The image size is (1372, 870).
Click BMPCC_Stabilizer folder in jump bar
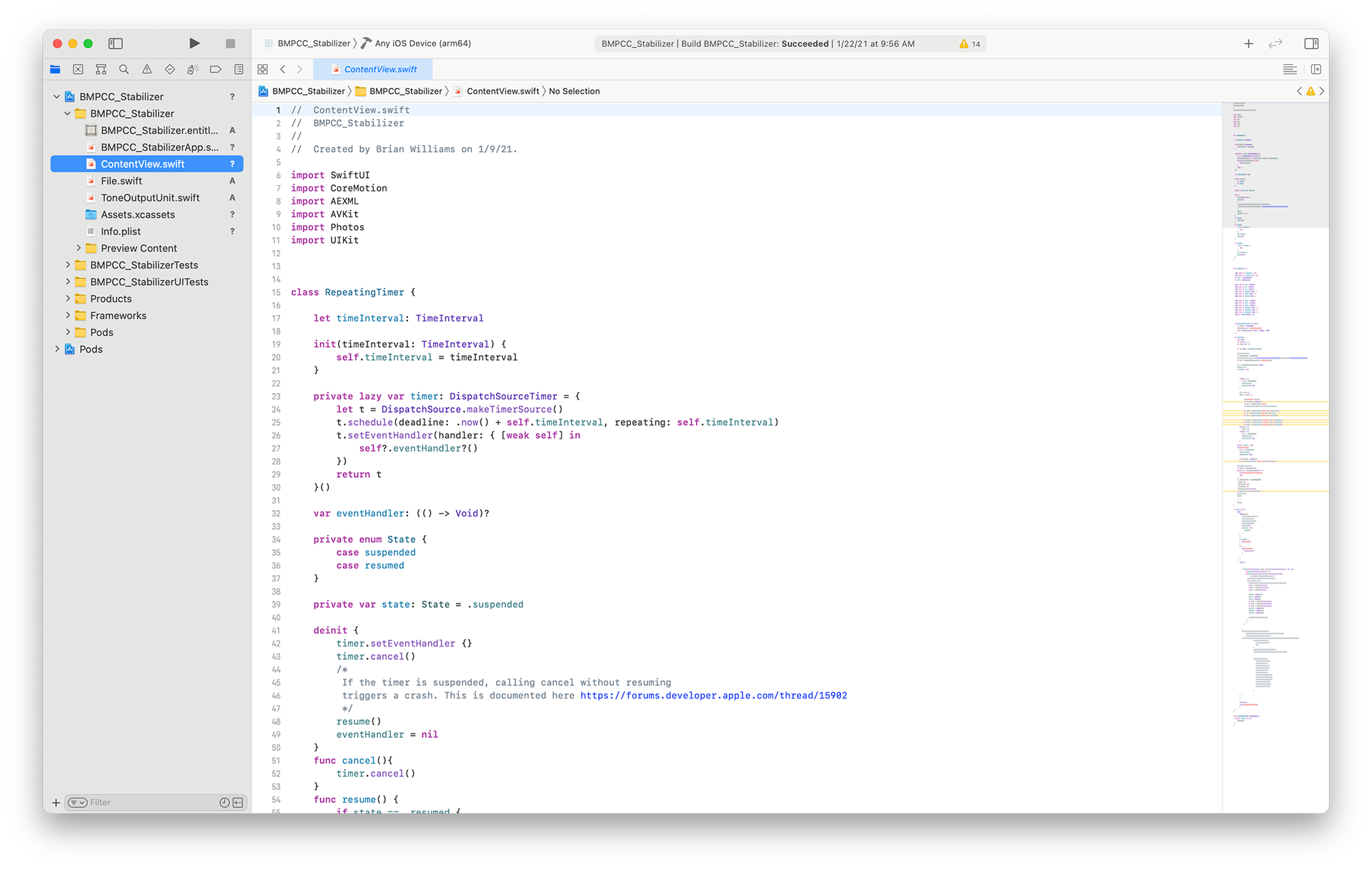coord(399,91)
